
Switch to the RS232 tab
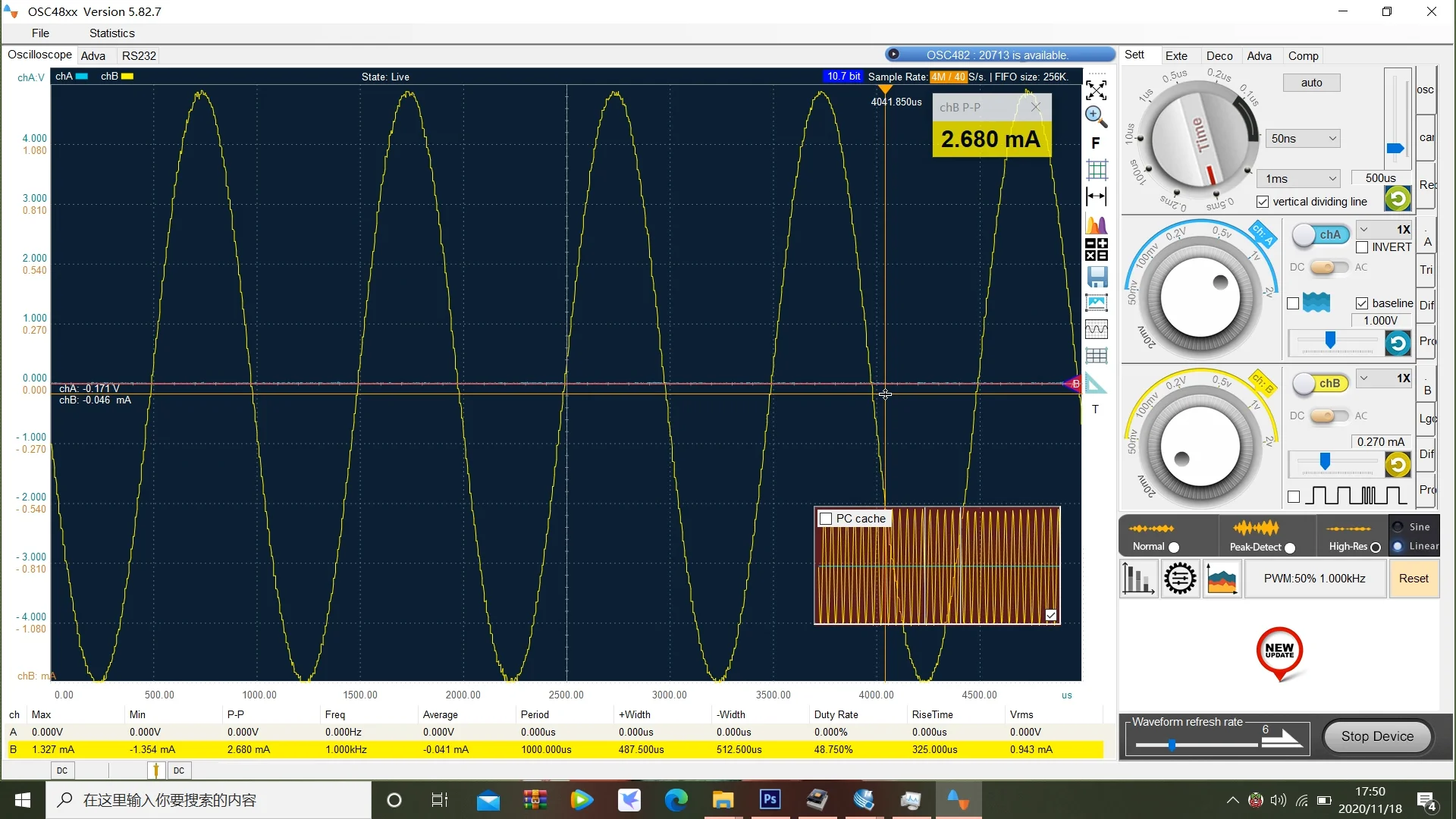click(139, 56)
